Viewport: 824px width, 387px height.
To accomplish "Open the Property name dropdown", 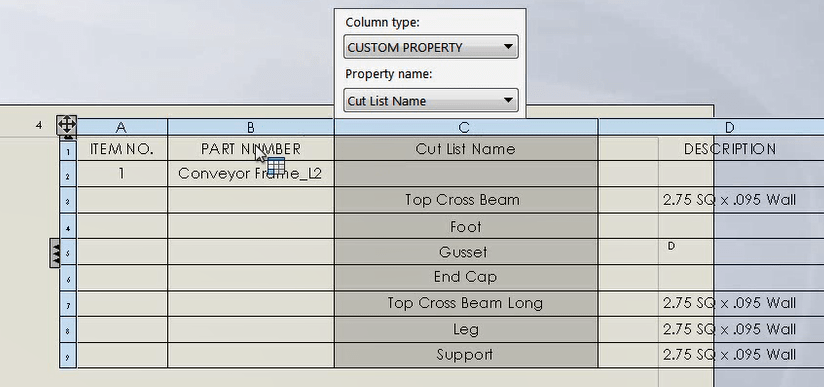I will pyautogui.click(x=431, y=100).
